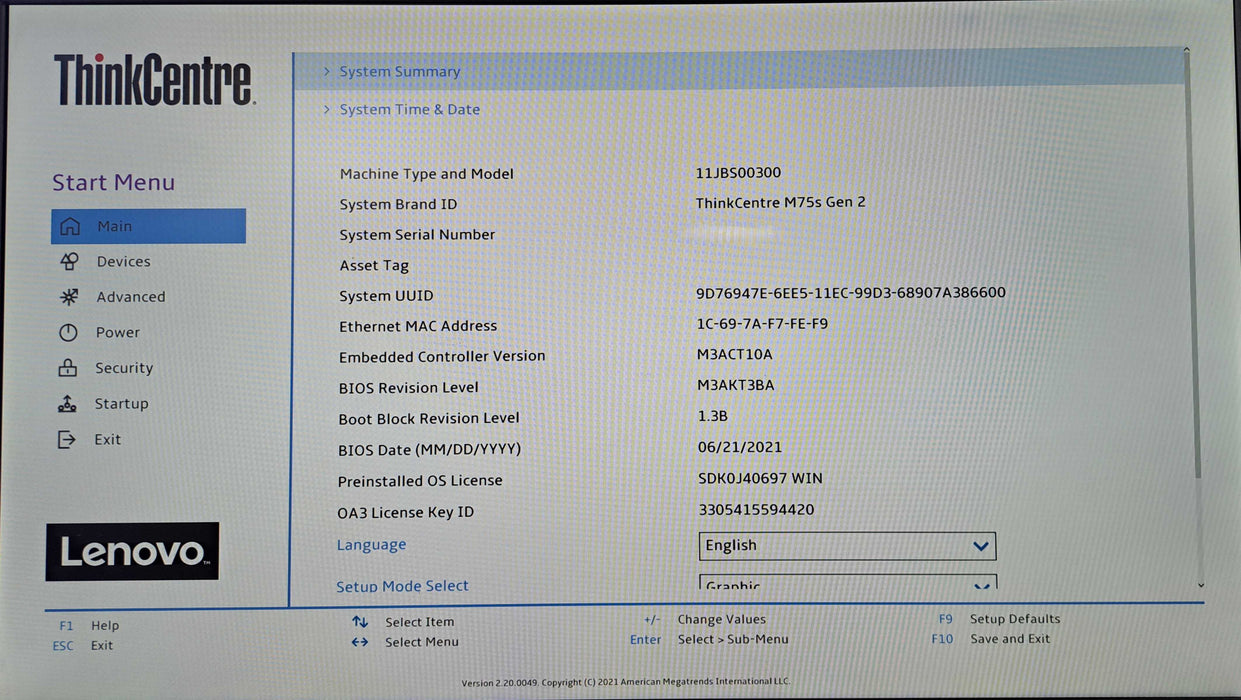The image size is (1241, 700).
Task: Click the ThinkCentre logo
Action: click(x=154, y=80)
